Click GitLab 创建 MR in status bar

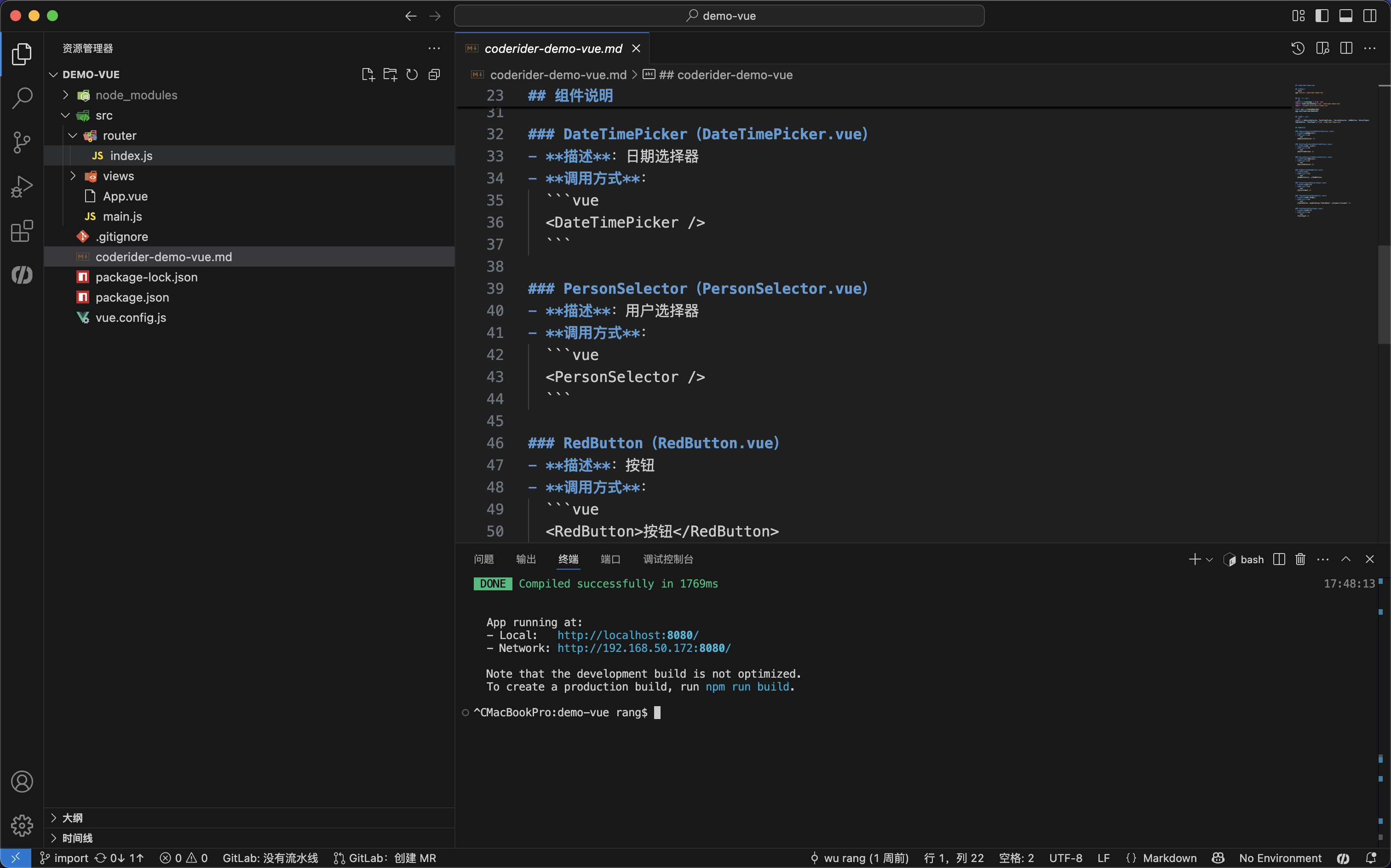coord(385,858)
